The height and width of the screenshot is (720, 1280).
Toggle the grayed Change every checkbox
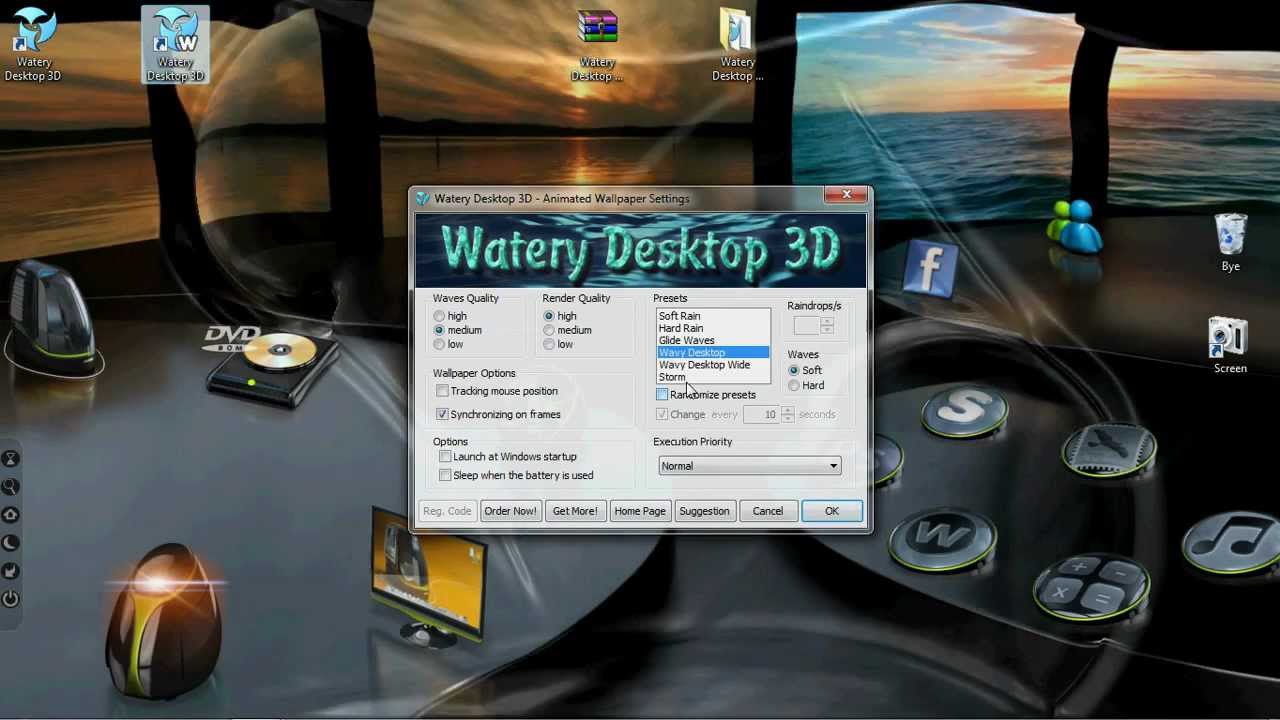(x=662, y=414)
